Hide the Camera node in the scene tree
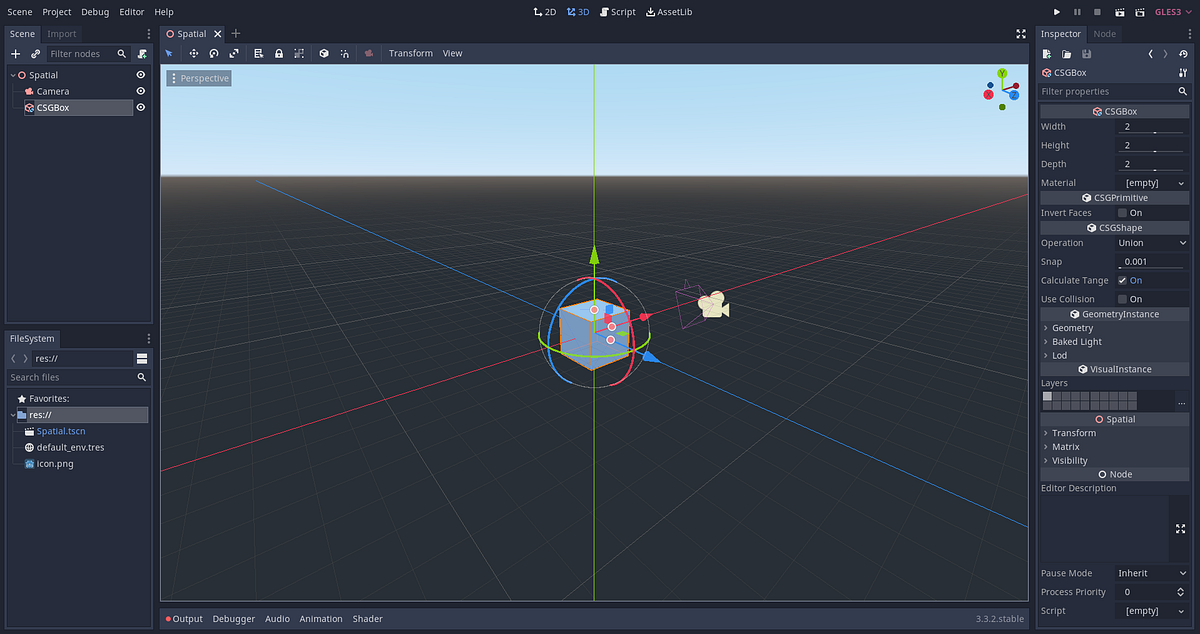This screenshot has width=1200, height=634. click(x=140, y=91)
